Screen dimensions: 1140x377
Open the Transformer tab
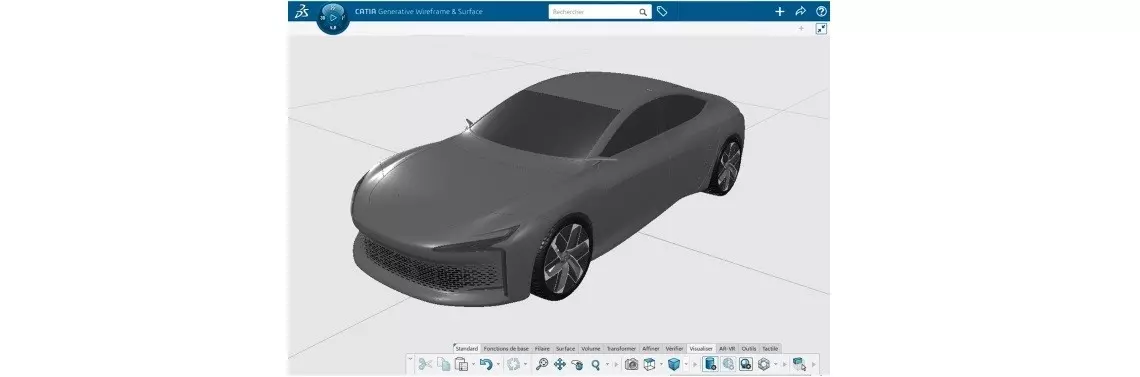(x=622, y=349)
